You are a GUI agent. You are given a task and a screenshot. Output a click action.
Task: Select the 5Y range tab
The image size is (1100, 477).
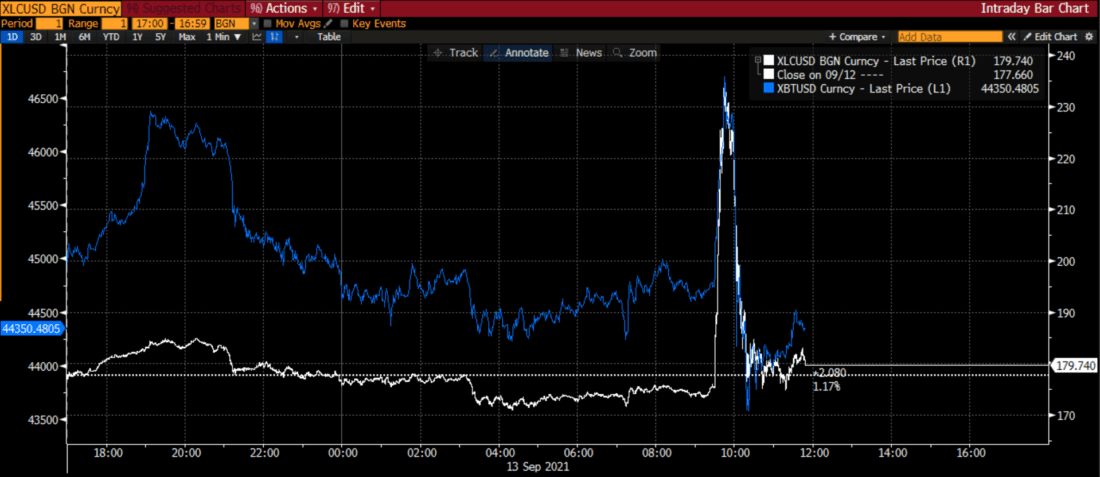coord(161,36)
